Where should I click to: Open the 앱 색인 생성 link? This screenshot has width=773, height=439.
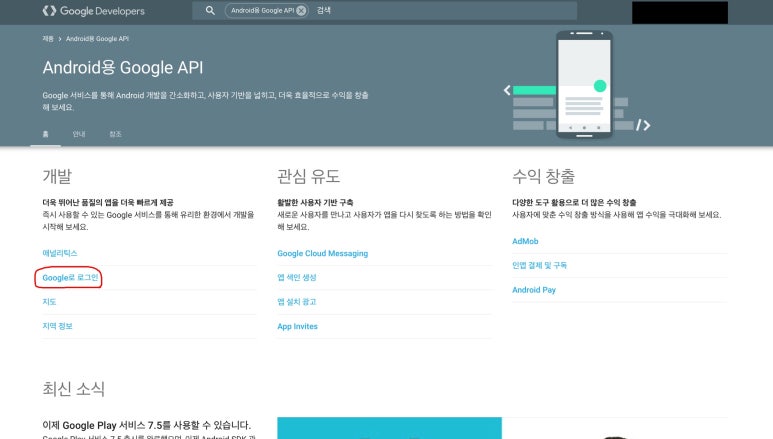pyautogui.click(x=297, y=278)
